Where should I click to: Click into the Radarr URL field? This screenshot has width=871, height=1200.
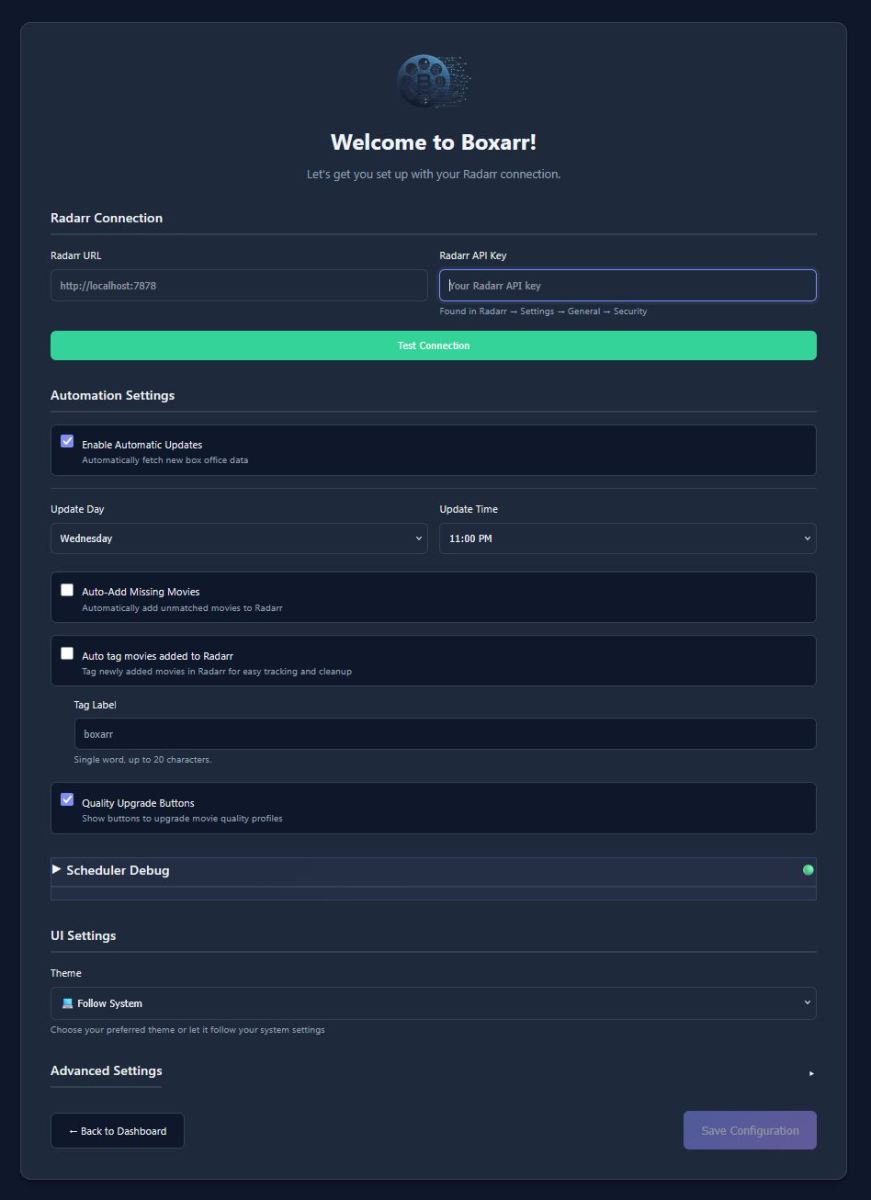[239, 286]
